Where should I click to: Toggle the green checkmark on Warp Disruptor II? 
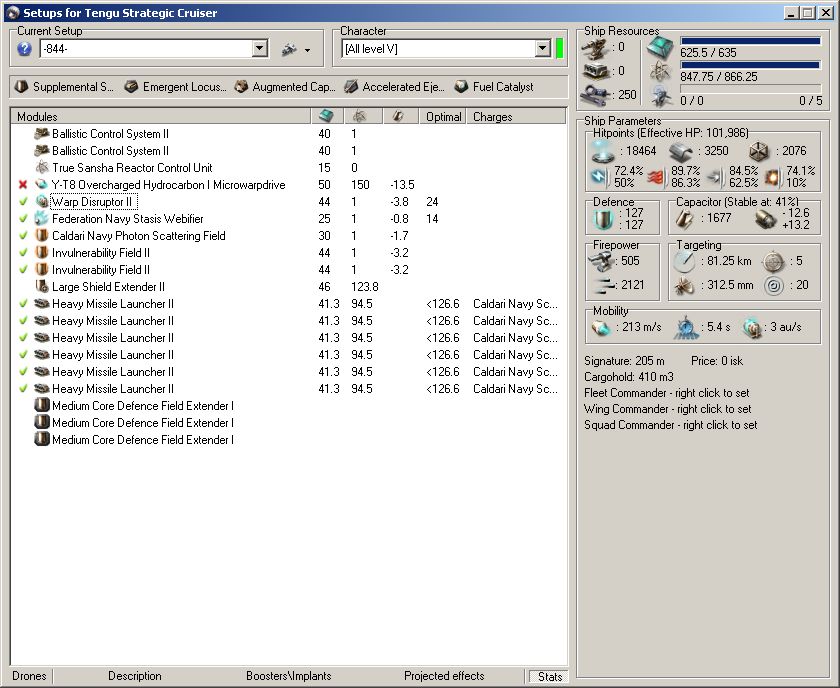click(x=23, y=202)
